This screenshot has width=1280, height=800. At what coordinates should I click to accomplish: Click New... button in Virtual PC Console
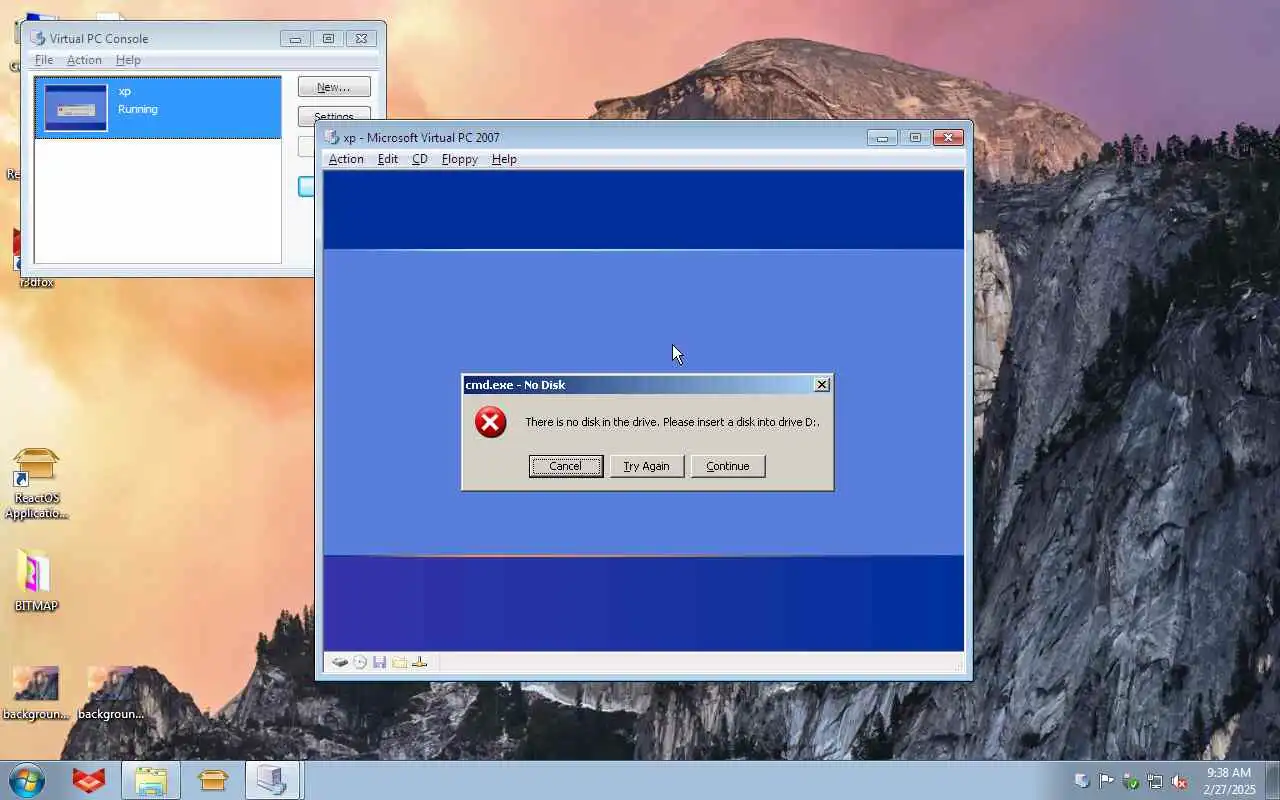334,87
